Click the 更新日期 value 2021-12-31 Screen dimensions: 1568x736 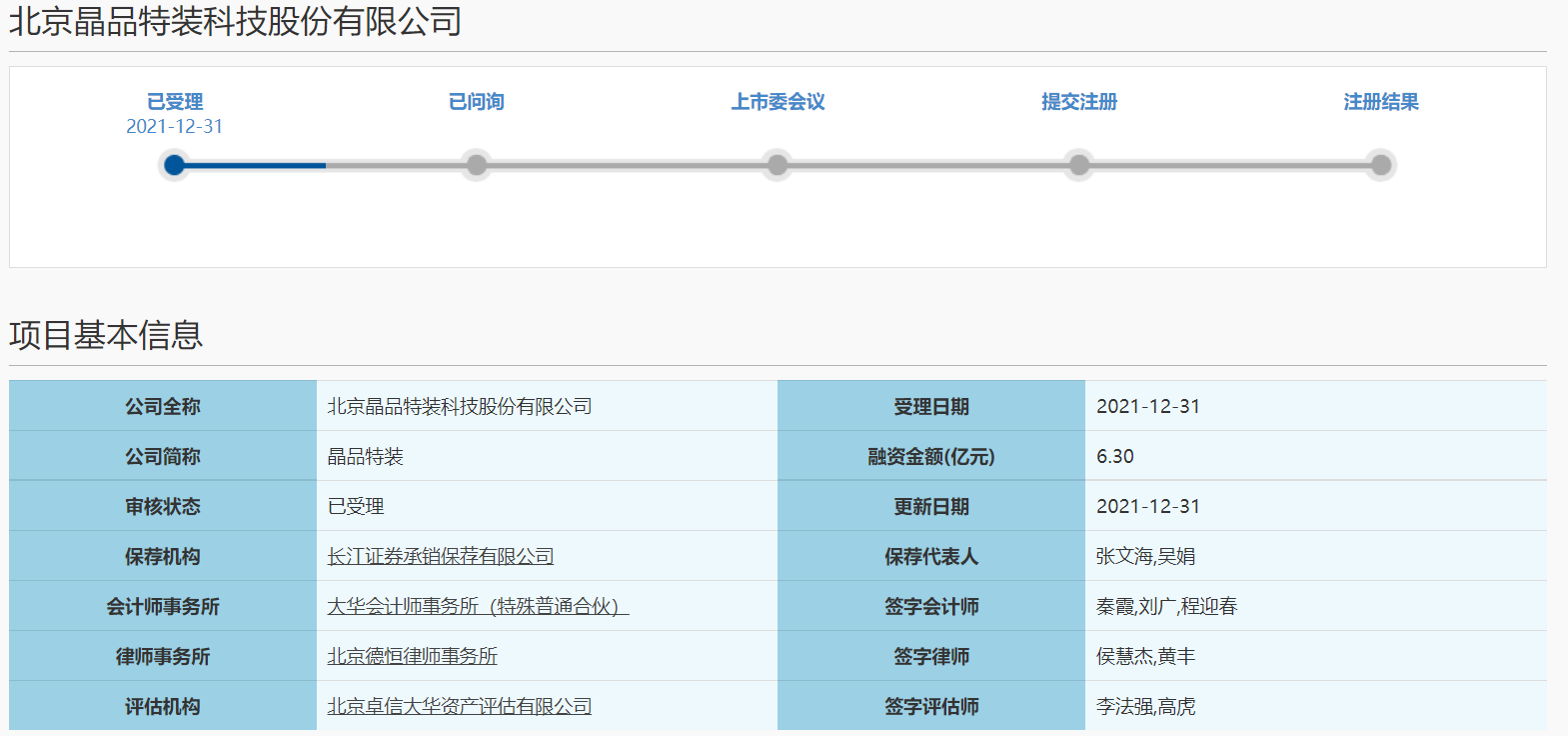click(x=1148, y=506)
